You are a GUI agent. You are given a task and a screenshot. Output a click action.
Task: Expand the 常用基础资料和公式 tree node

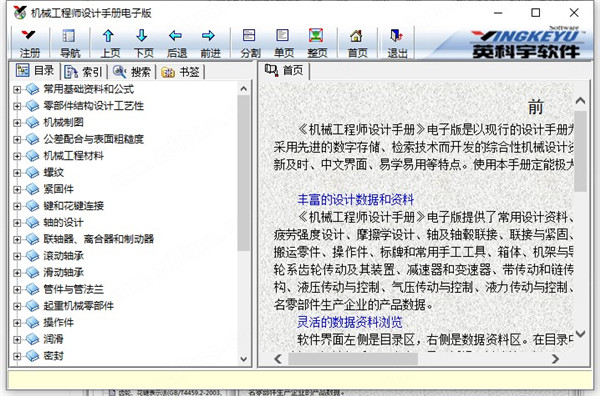pyautogui.click(x=17, y=90)
